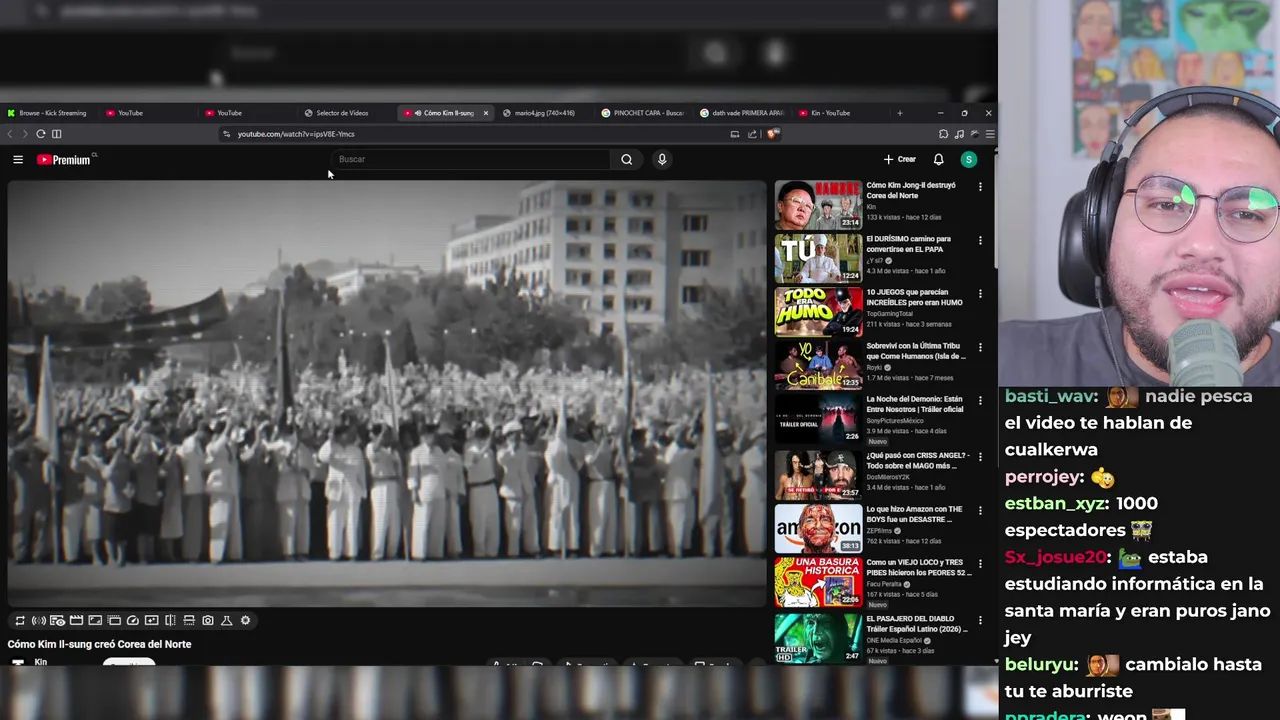The height and width of the screenshot is (720, 1280).
Task: Click the main video player frame
Action: [387, 393]
